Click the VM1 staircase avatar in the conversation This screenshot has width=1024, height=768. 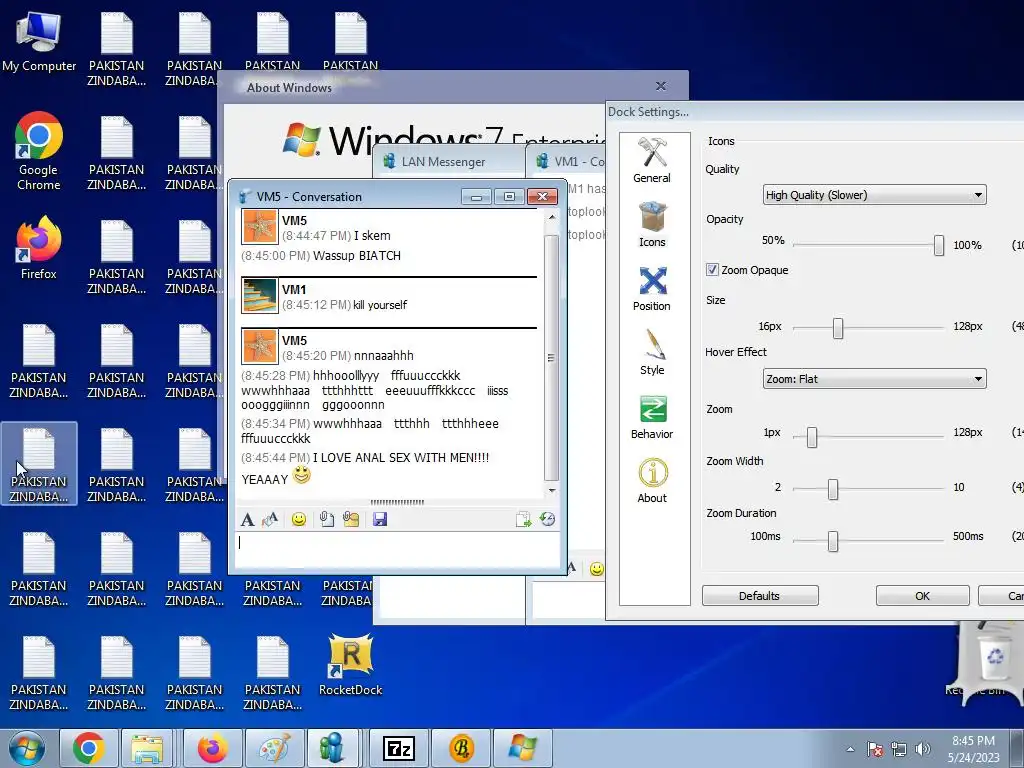[260, 295]
